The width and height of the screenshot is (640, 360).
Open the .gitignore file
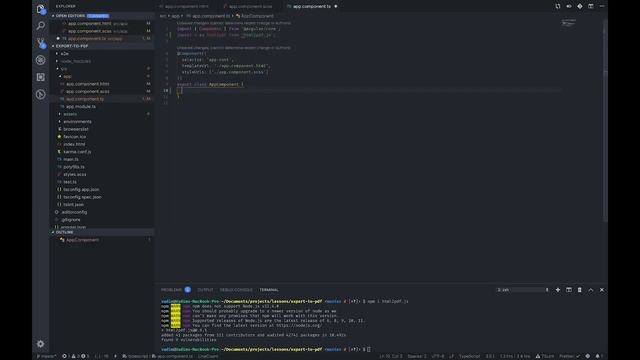(71, 220)
